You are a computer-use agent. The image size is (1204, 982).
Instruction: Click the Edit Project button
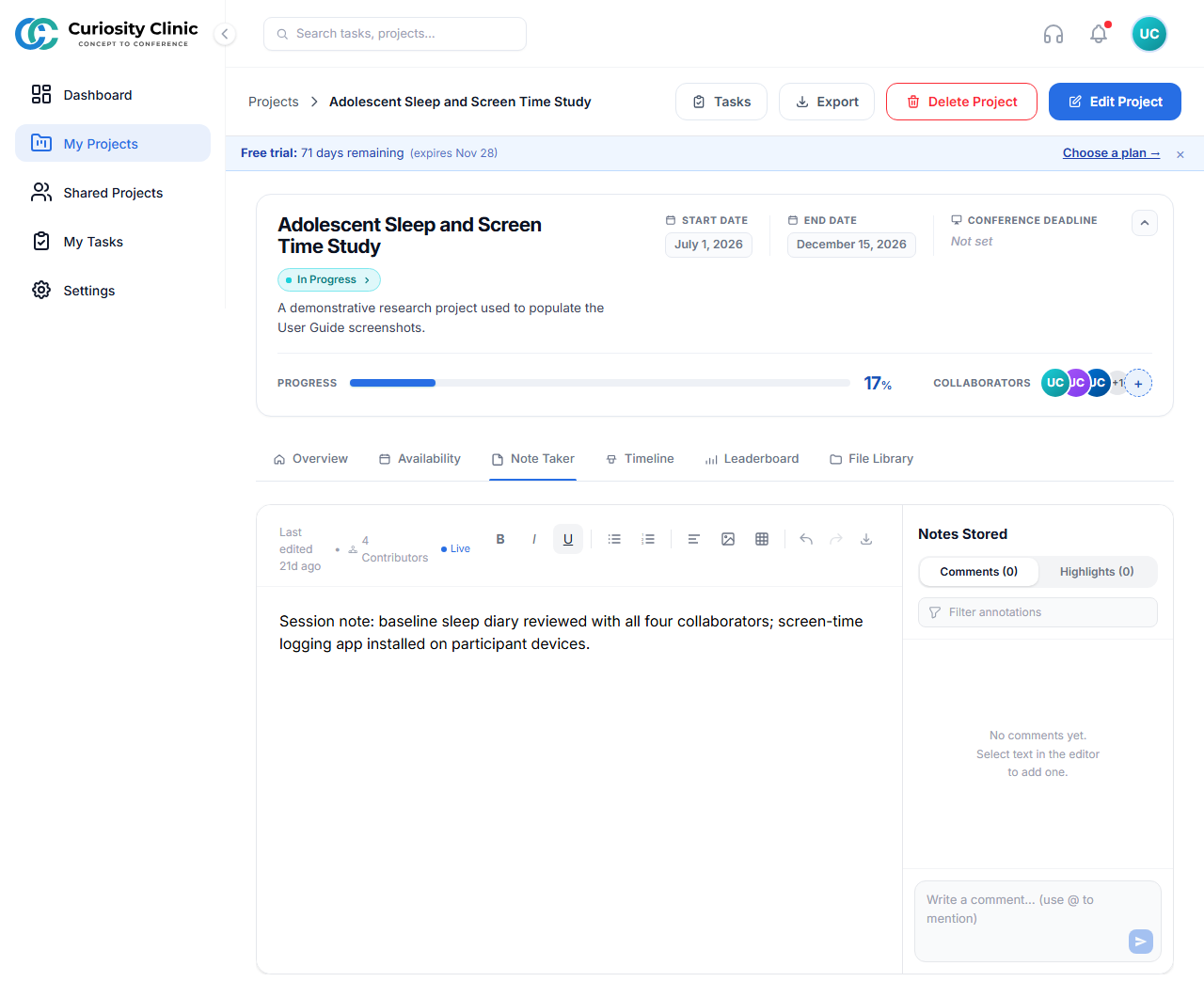1115,102
